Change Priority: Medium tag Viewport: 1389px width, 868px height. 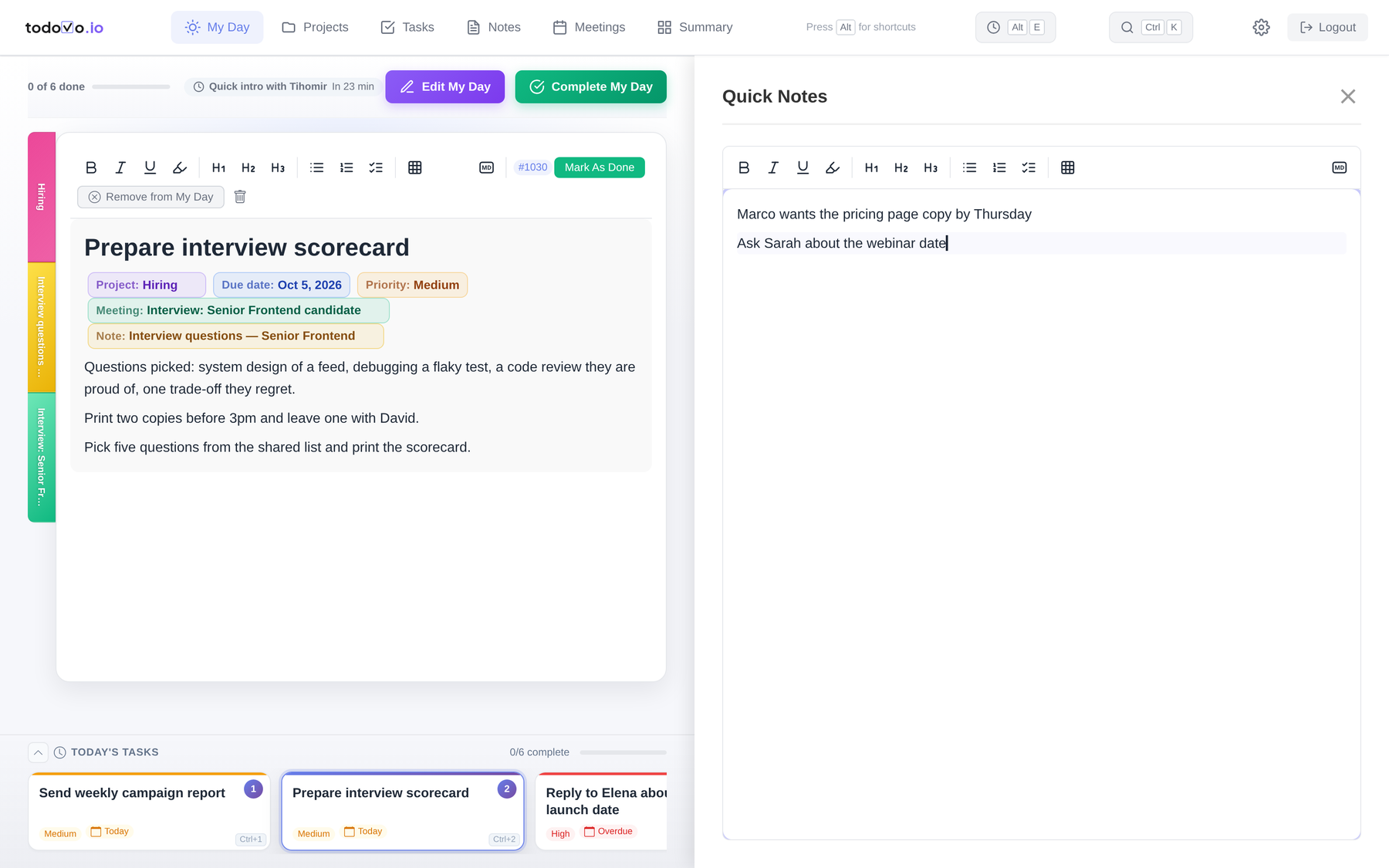[412, 285]
